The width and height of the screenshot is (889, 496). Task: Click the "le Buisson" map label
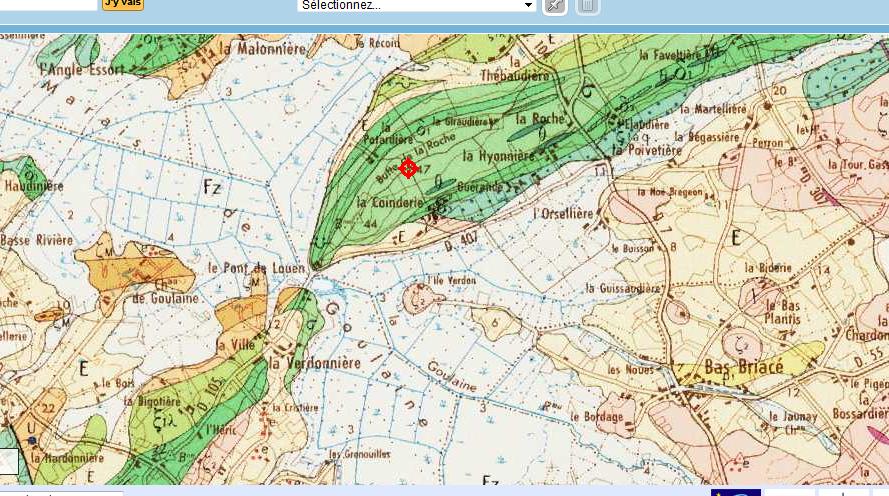point(634,248)
